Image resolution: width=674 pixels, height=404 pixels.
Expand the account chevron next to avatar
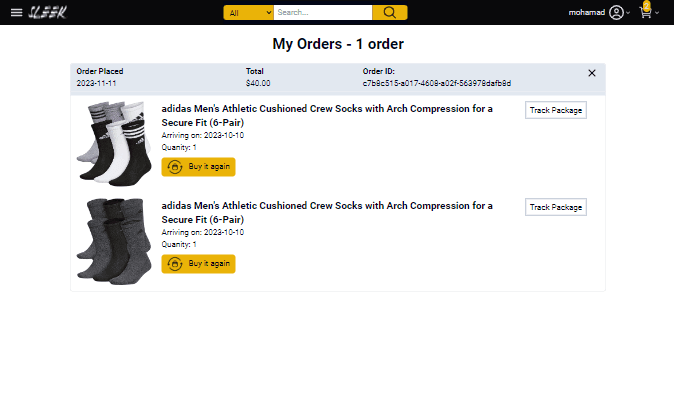coord(629,14)
